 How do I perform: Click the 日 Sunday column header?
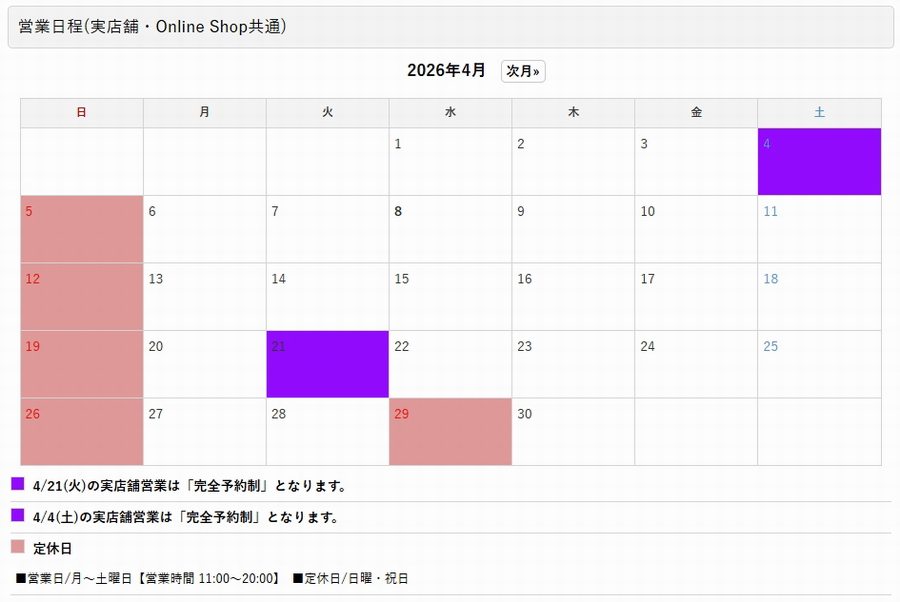point(81,112)
